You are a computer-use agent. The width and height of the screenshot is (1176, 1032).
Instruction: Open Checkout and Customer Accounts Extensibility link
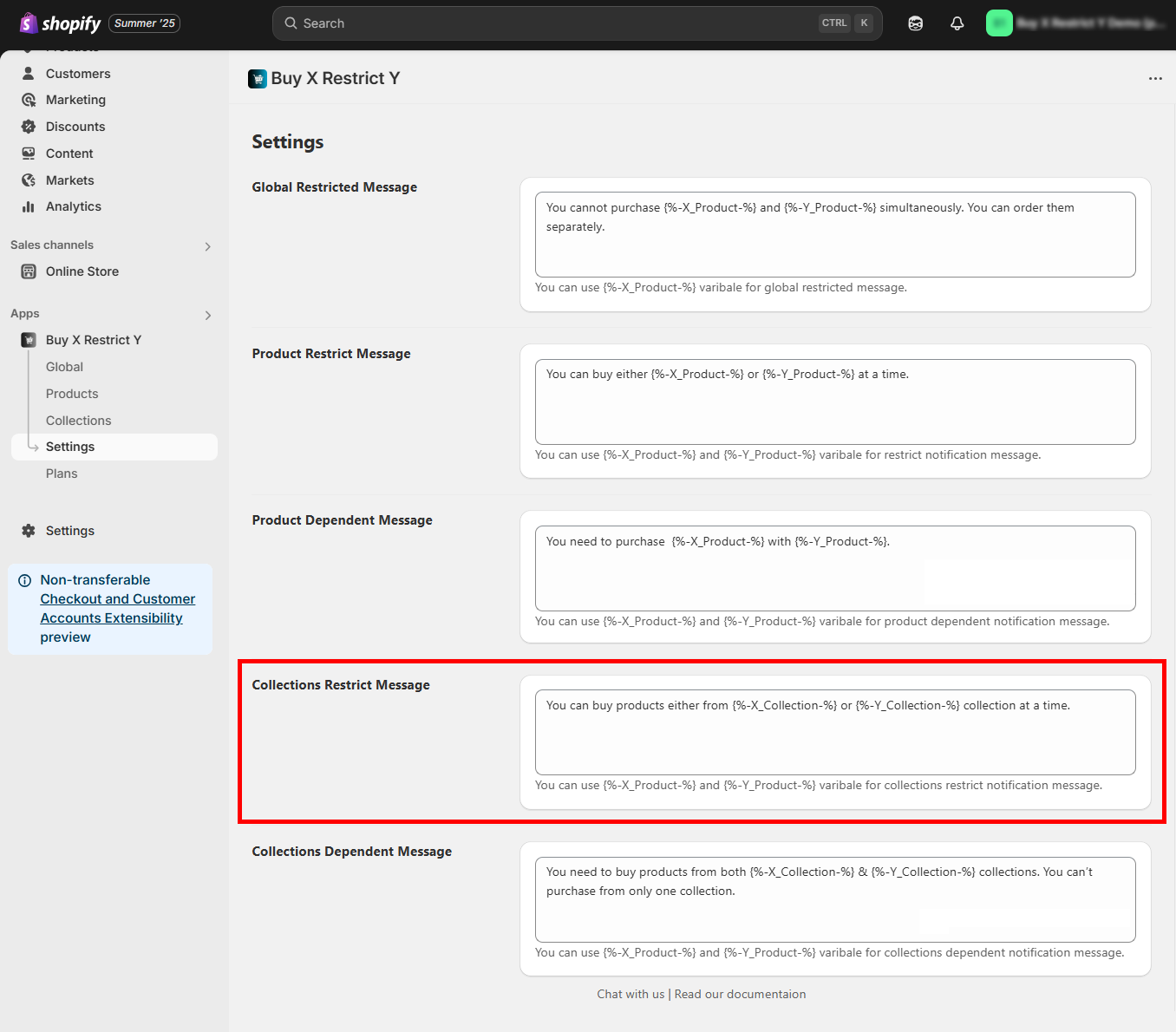coord(117,608)
